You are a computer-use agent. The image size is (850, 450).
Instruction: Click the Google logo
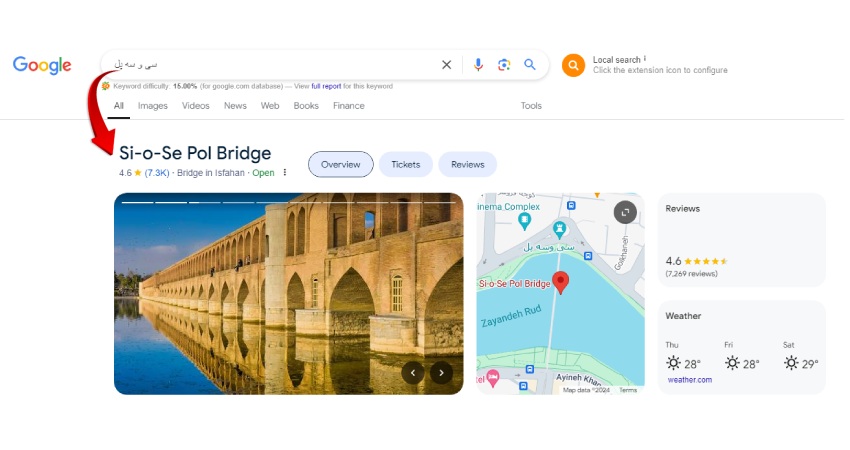click(x=42, y=65)
